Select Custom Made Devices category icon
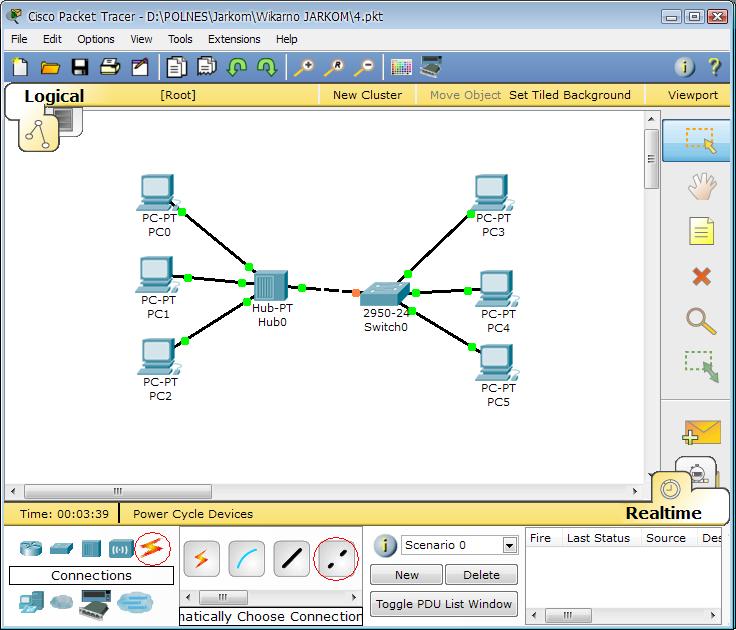 [95, 604]
